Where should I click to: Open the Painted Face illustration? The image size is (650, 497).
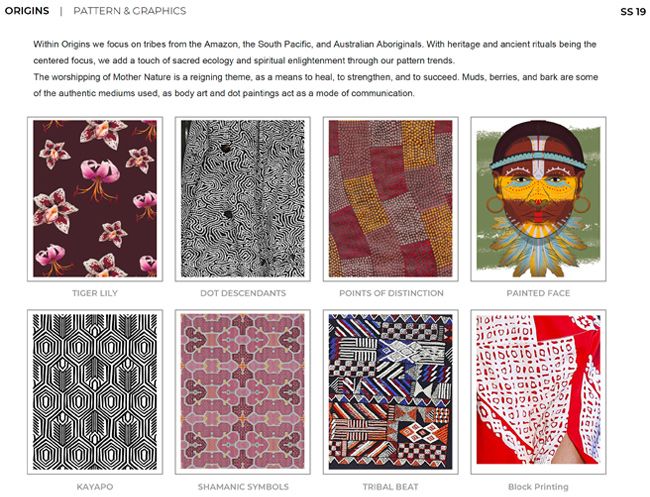(x=538, y=199)
